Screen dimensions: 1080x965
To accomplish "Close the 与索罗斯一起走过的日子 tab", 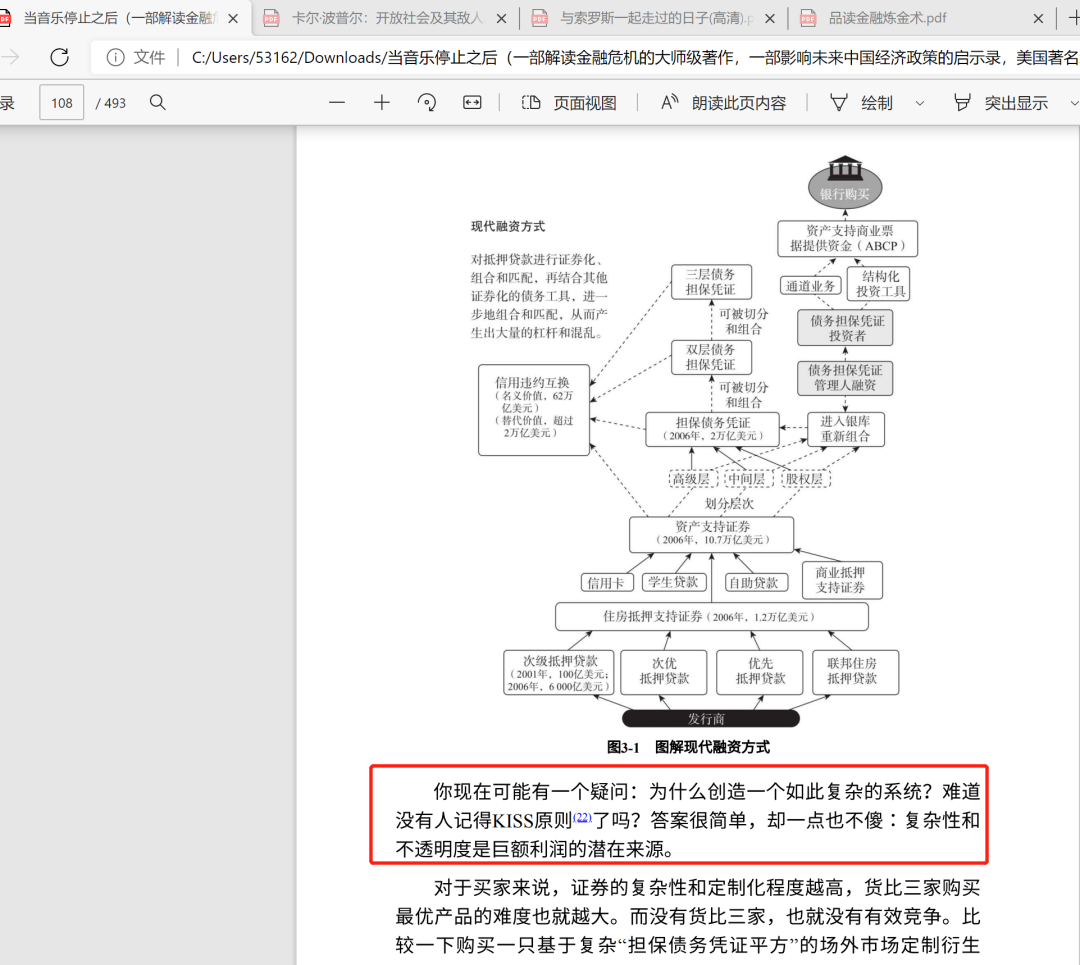I will pos(770,19).
